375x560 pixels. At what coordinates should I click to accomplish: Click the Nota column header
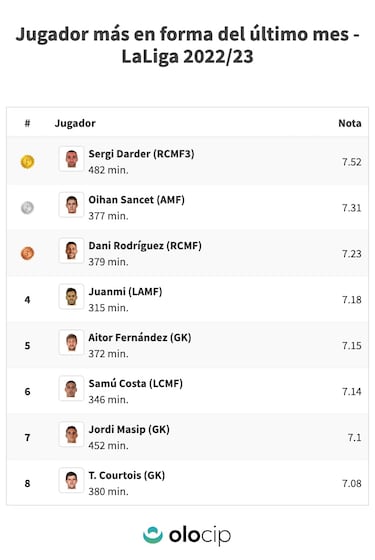pyautogui.click(x=350, y=123)
